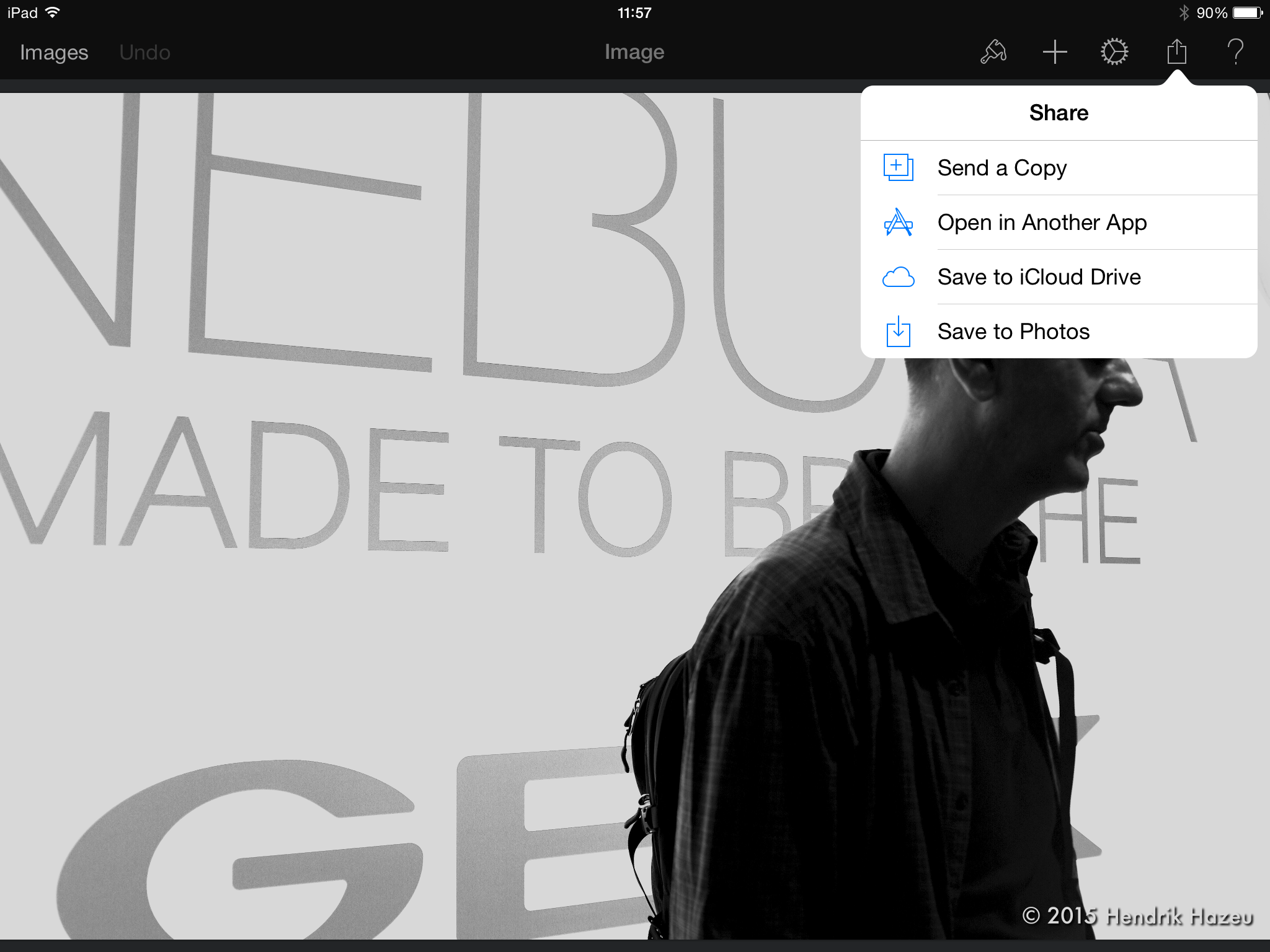The image size is (1270, 952).
Task: Tap the iCloud cloud icon
Action: coord(898,277)
